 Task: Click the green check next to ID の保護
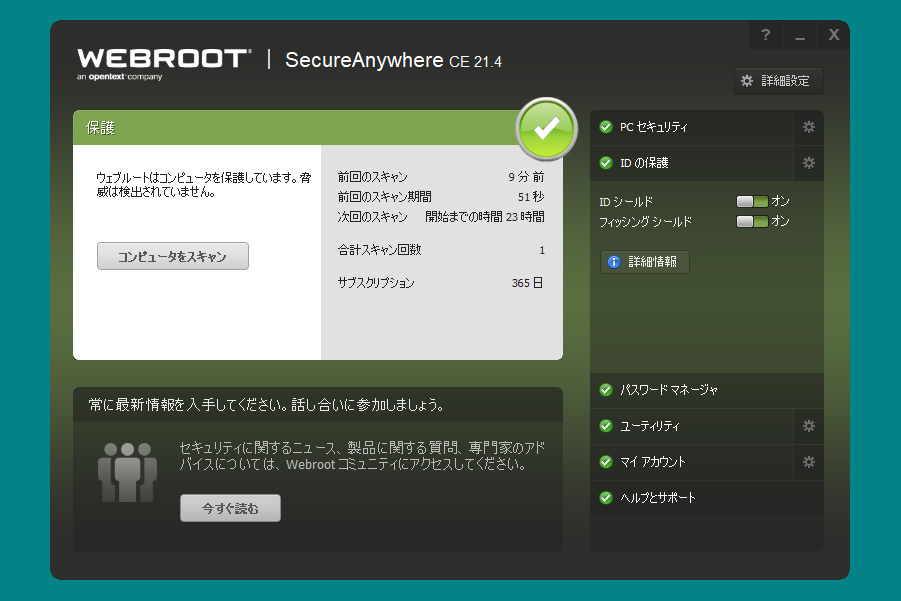coord(606,163)
